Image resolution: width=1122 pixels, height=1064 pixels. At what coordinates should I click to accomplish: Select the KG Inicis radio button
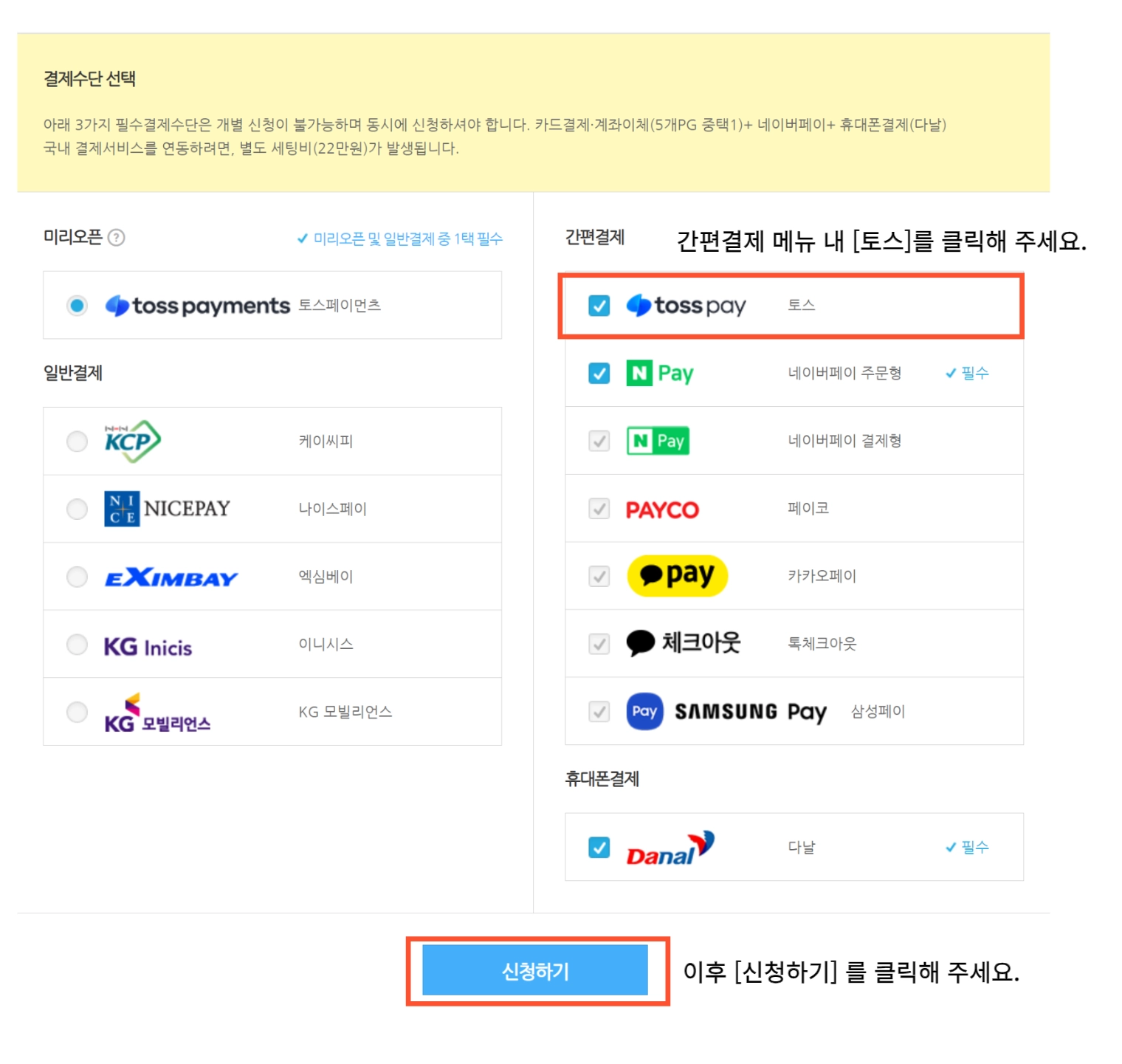(77, 645)
